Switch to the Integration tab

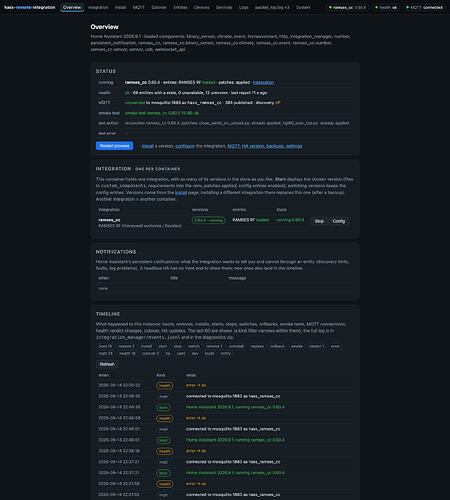pyautogui.click(x=98, y=7)
